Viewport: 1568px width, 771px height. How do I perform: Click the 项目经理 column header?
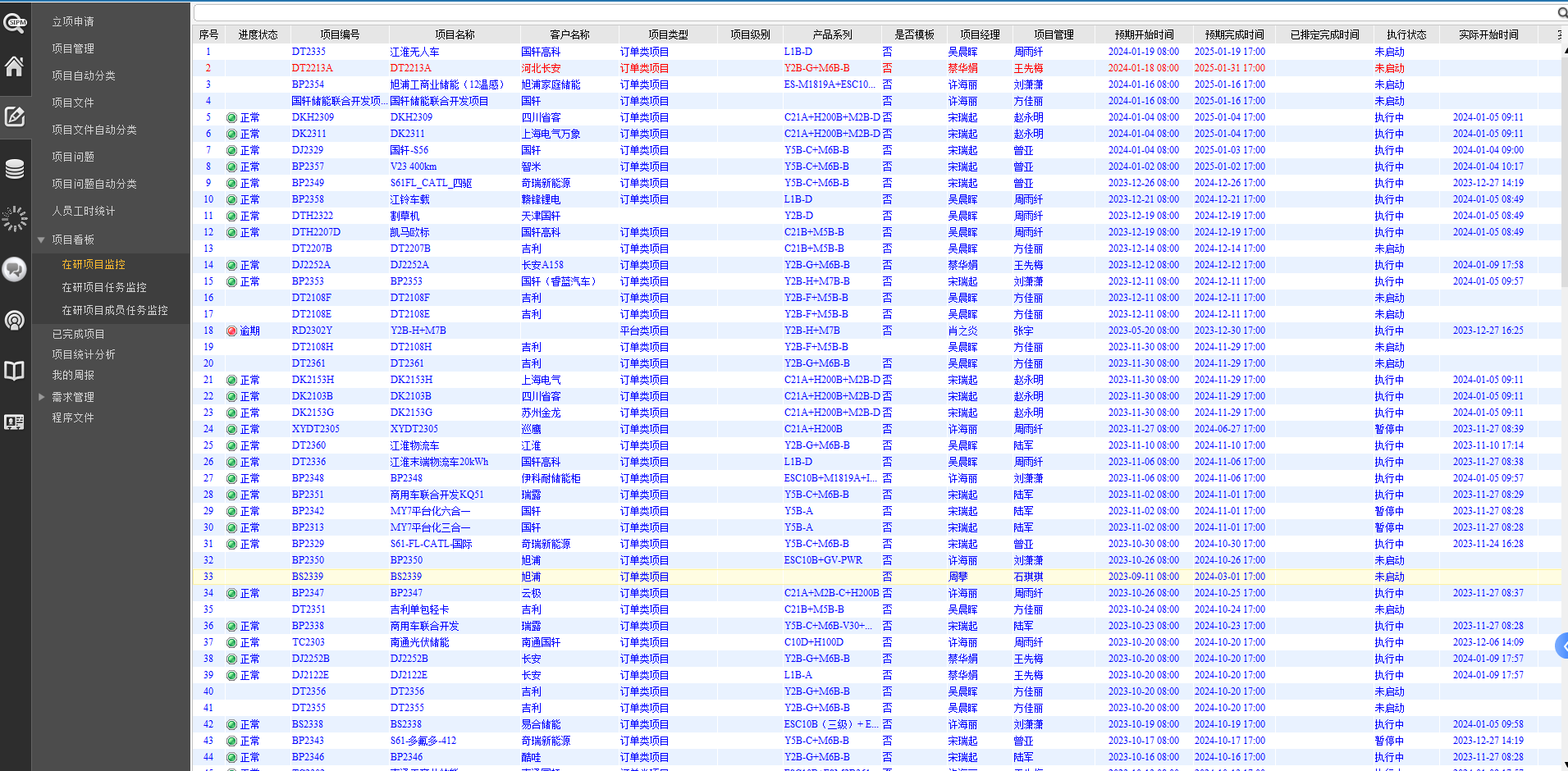pyautogui.click(x=980, y=34)
